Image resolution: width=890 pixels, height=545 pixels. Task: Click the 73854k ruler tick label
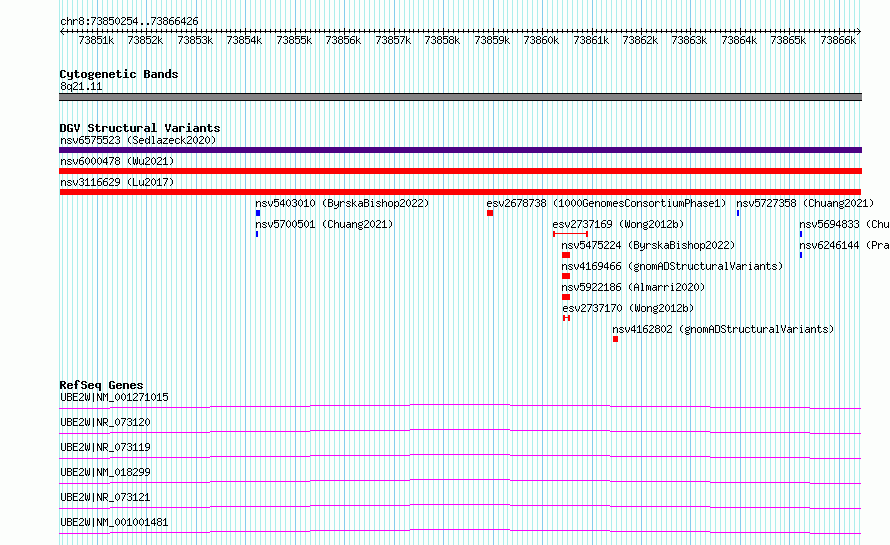pos(244,40)
